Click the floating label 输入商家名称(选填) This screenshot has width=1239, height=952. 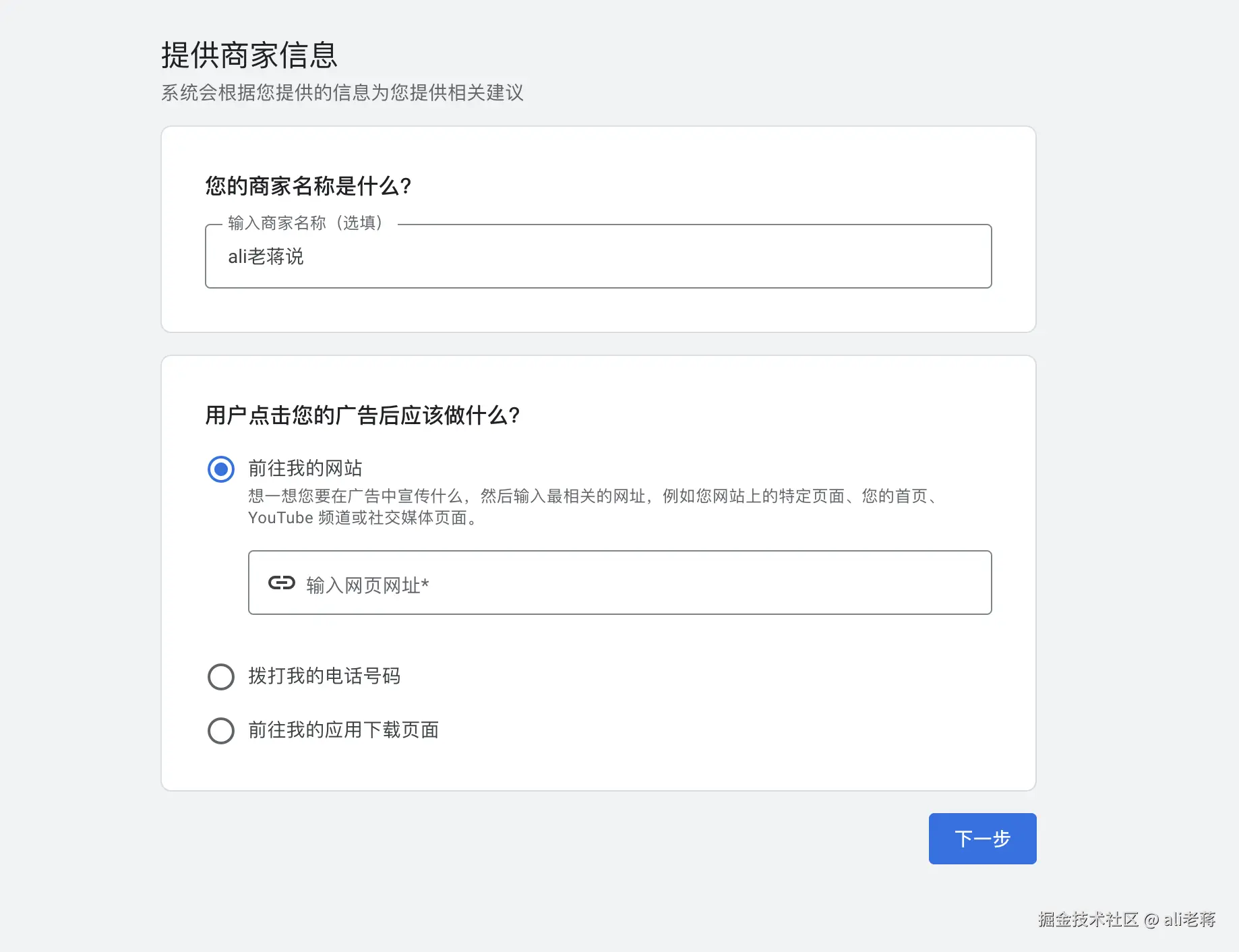pos(305,223)
